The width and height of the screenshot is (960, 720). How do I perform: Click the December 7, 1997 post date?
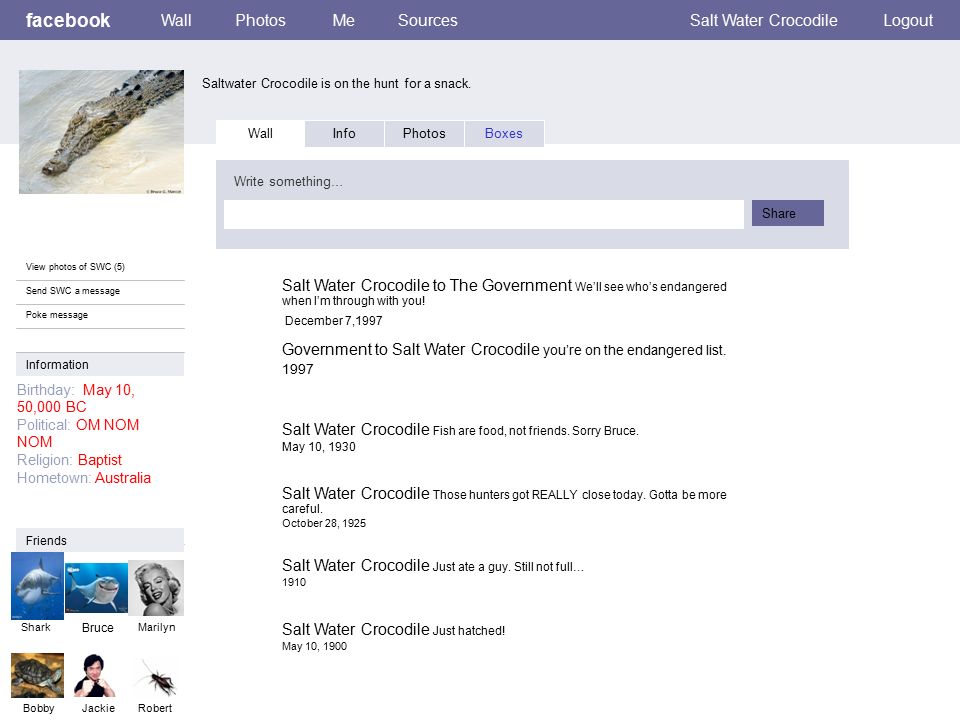point(334,321)
